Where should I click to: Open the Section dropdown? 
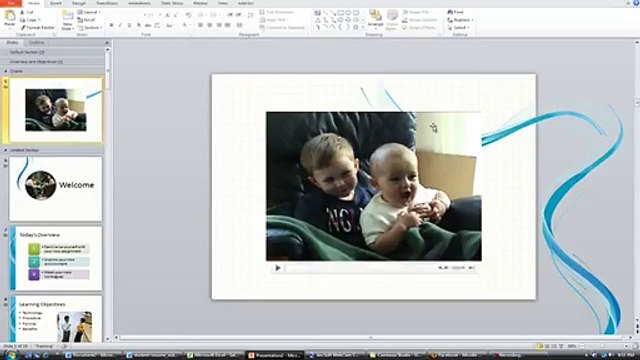pos(90,27)
